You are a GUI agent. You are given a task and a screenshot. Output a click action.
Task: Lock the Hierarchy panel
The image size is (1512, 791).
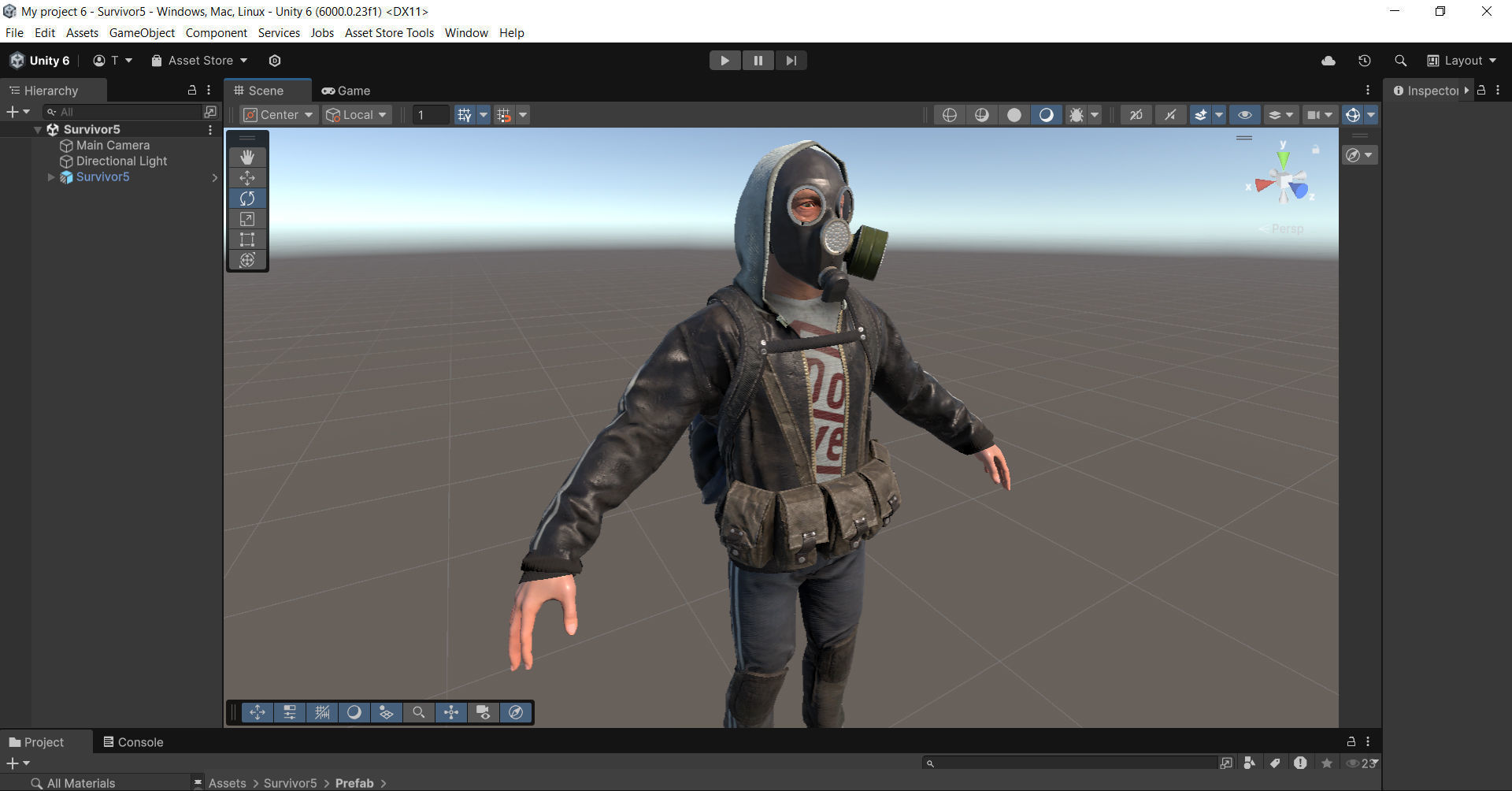(191, 90)
